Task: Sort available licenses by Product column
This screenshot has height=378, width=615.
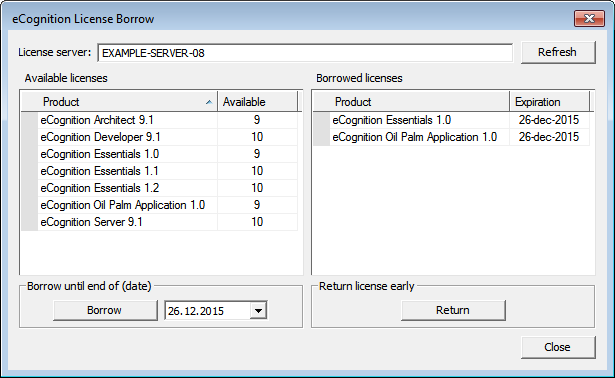Action: pyautogui.click(x=119, y=102)
